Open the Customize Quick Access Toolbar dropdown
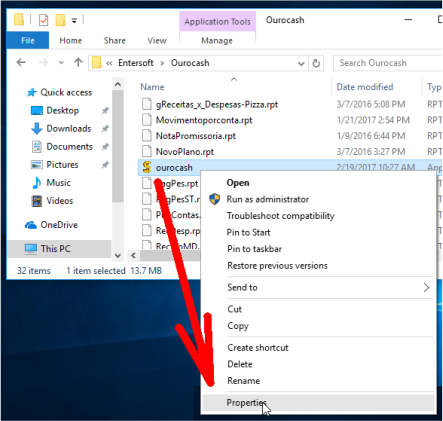 74,21
